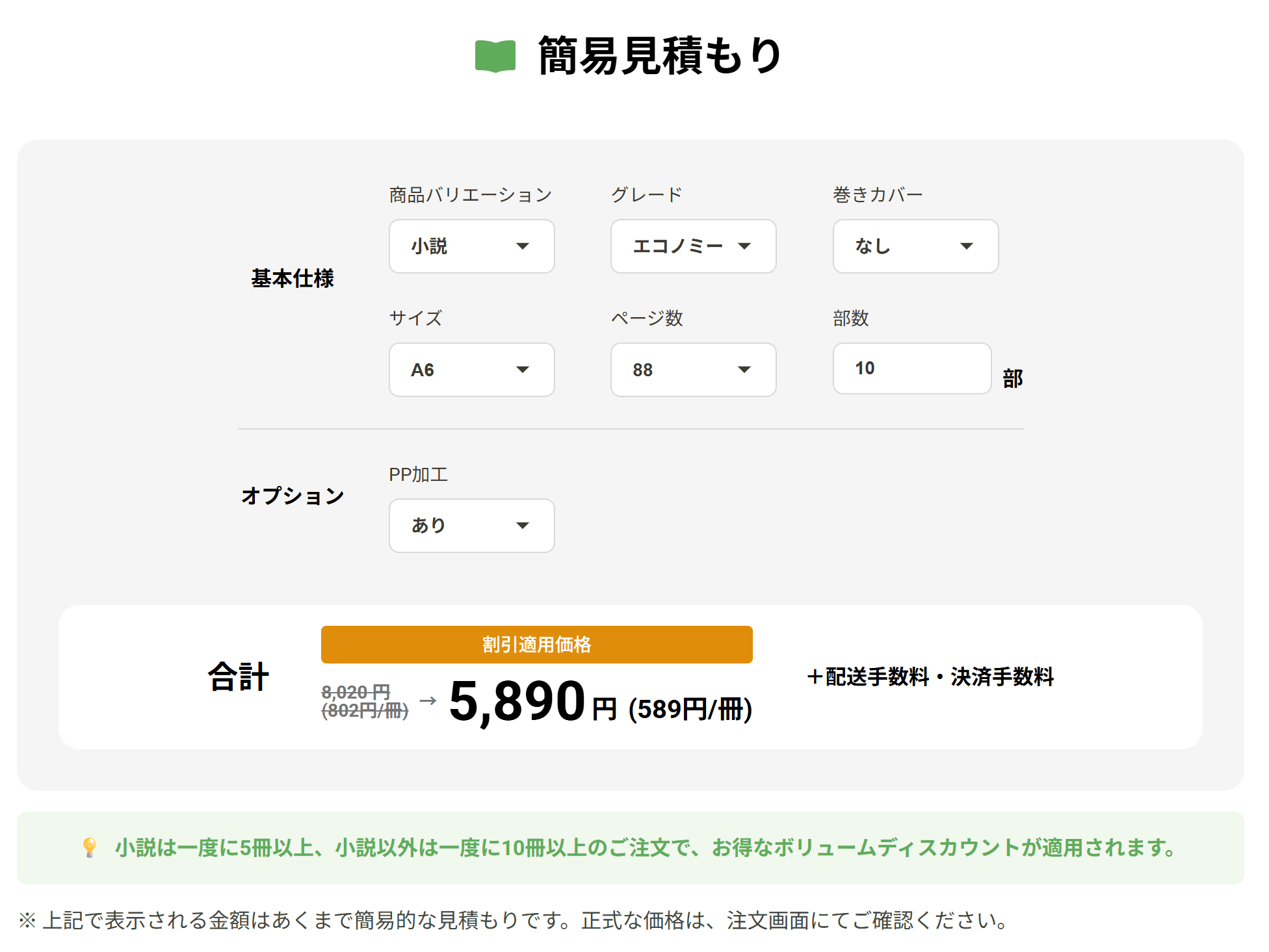Change the PP加工 dropdown from あり
Viewport: 1269px width, 952px height.
tap(471, 526)
